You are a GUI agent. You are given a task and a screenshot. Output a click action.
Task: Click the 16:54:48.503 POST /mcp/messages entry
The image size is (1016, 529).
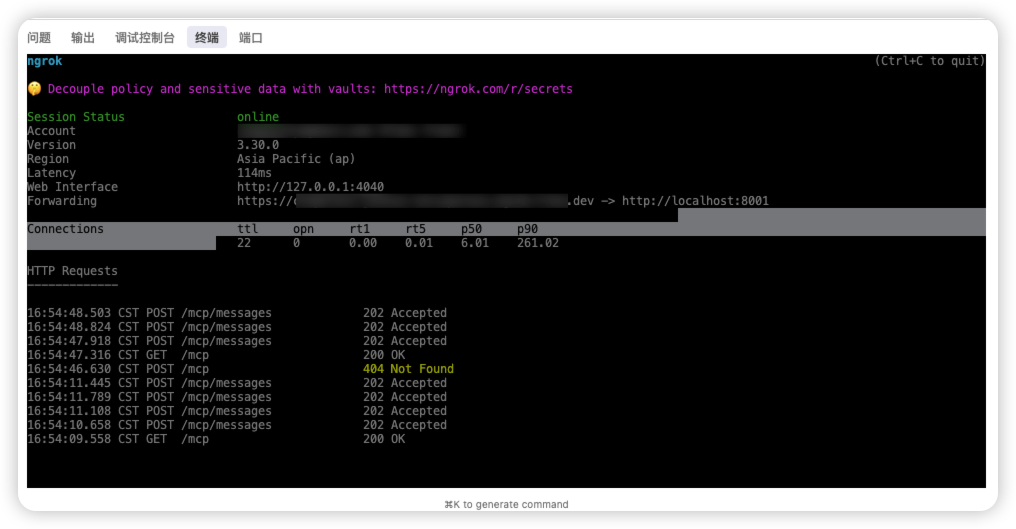click(x=149, y=313)
